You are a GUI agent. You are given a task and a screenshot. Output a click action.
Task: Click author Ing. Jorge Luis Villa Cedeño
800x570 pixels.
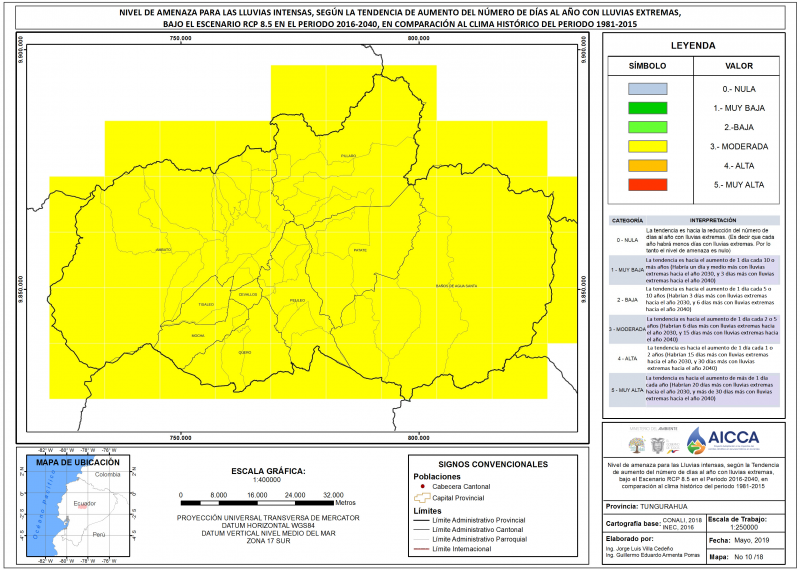(639, 548)
